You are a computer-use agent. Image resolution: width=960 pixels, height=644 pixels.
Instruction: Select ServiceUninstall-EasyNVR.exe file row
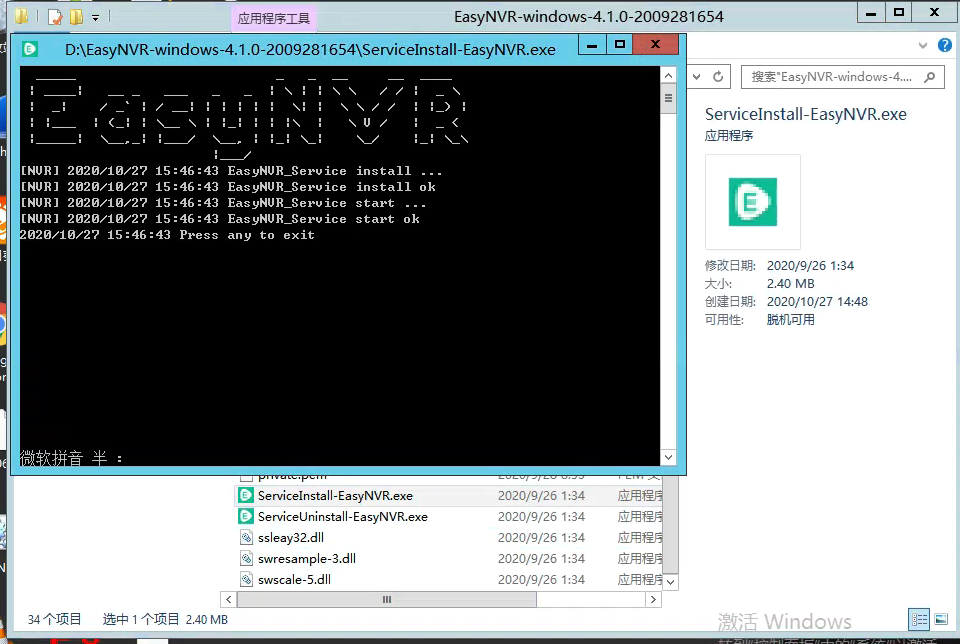coord(449,516)
